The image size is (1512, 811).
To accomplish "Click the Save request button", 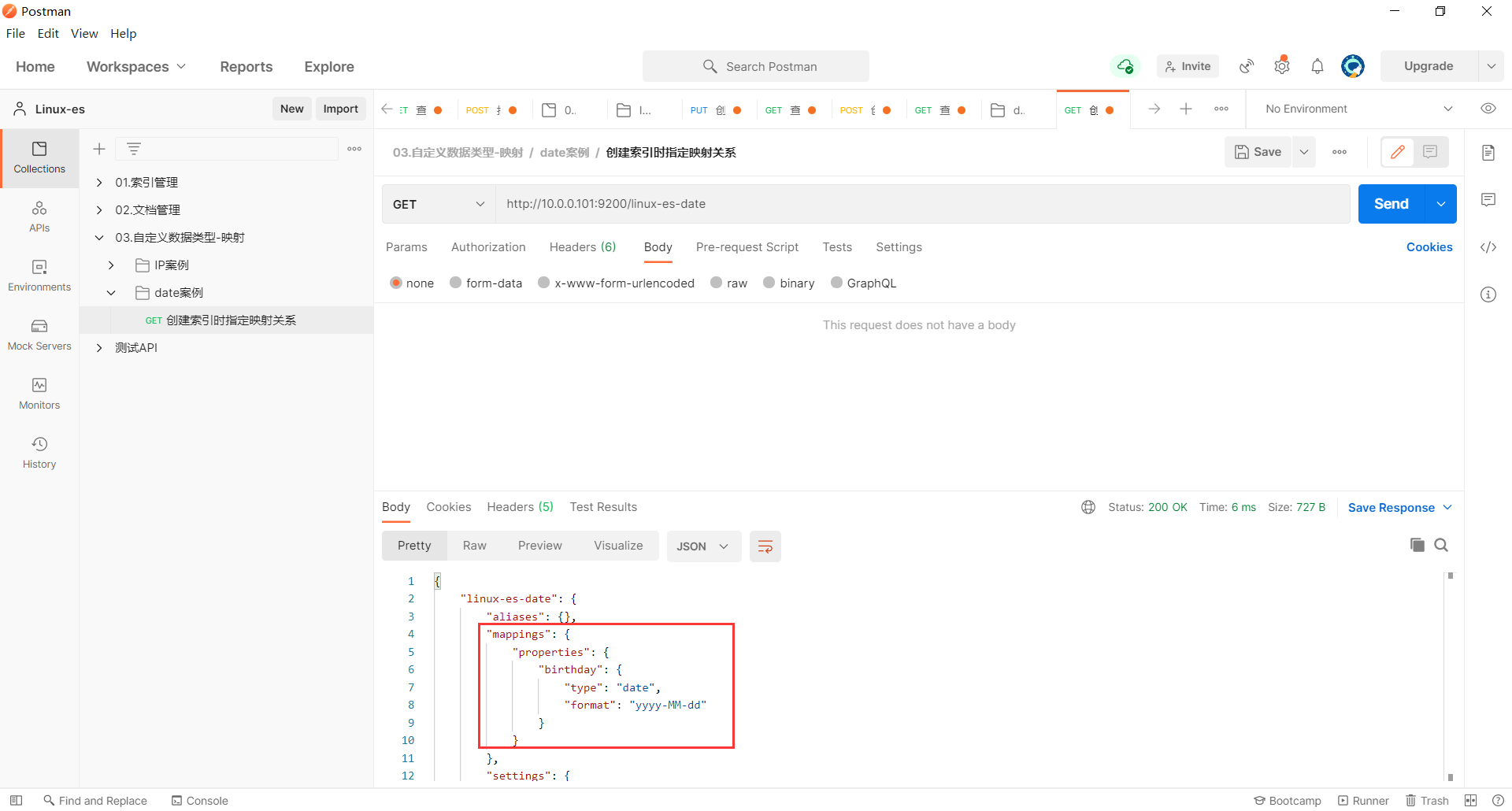I will click(x=1258, y=152).
